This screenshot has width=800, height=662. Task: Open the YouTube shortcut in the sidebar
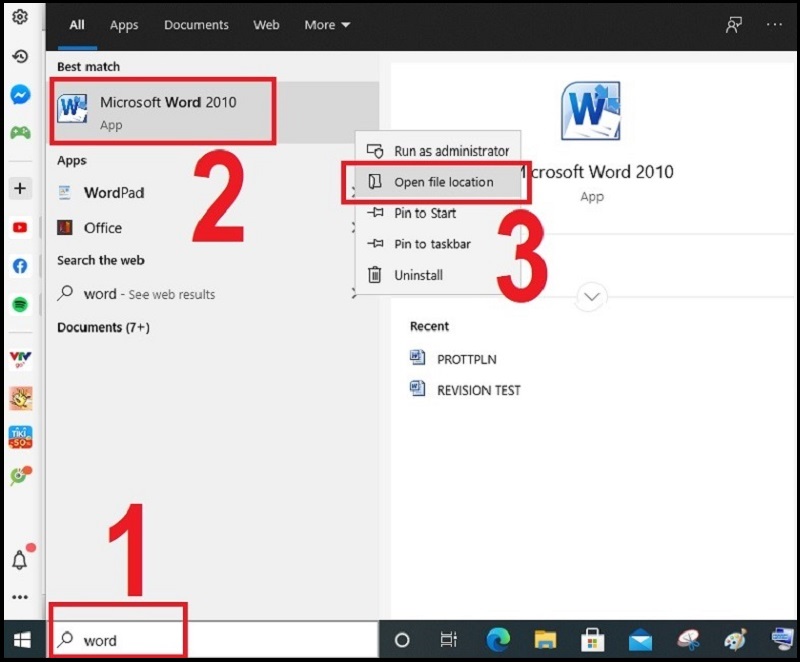pos(20,228)
